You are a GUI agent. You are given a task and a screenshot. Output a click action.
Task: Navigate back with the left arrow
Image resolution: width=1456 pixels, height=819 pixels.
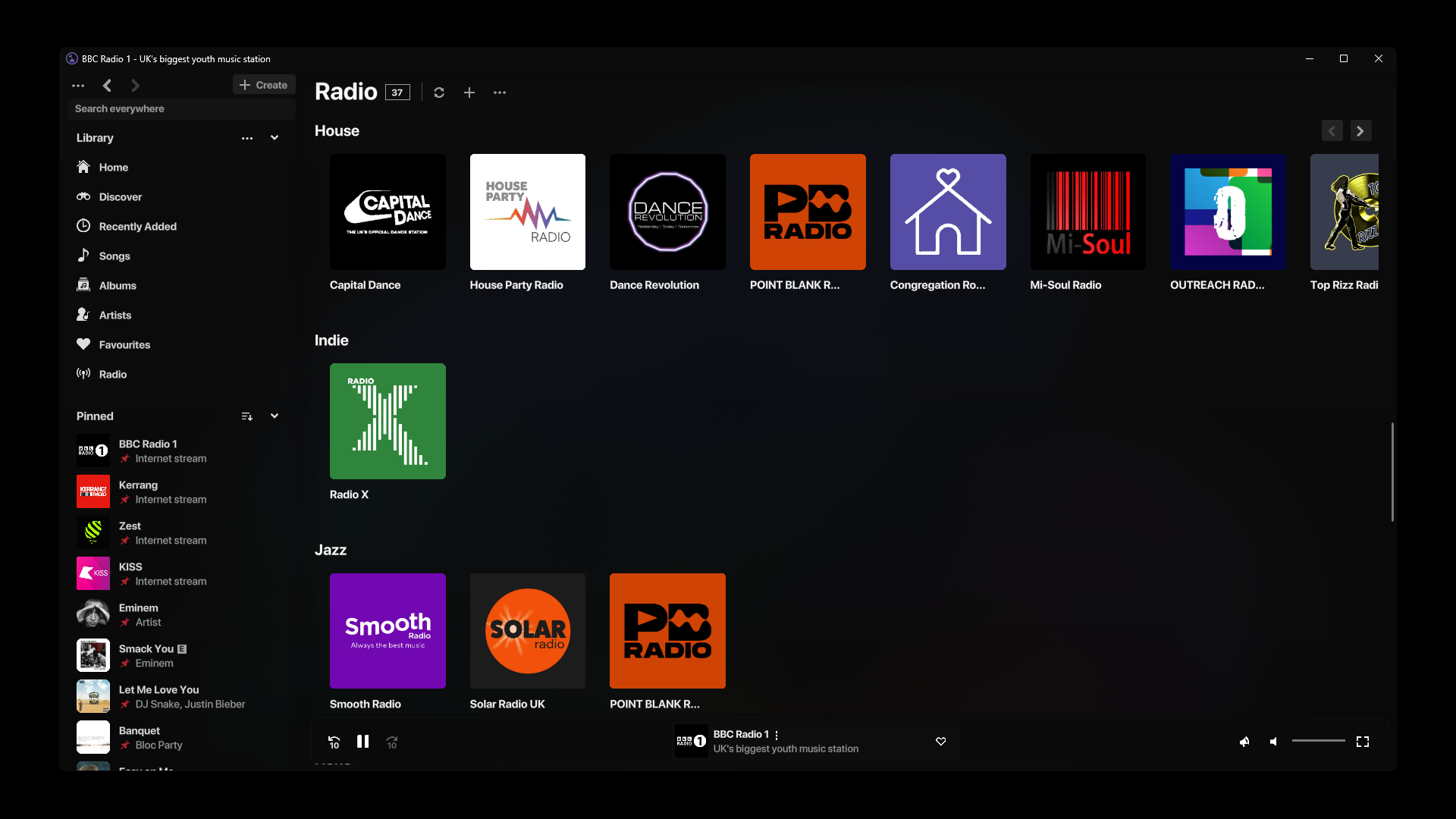point(107,86)
